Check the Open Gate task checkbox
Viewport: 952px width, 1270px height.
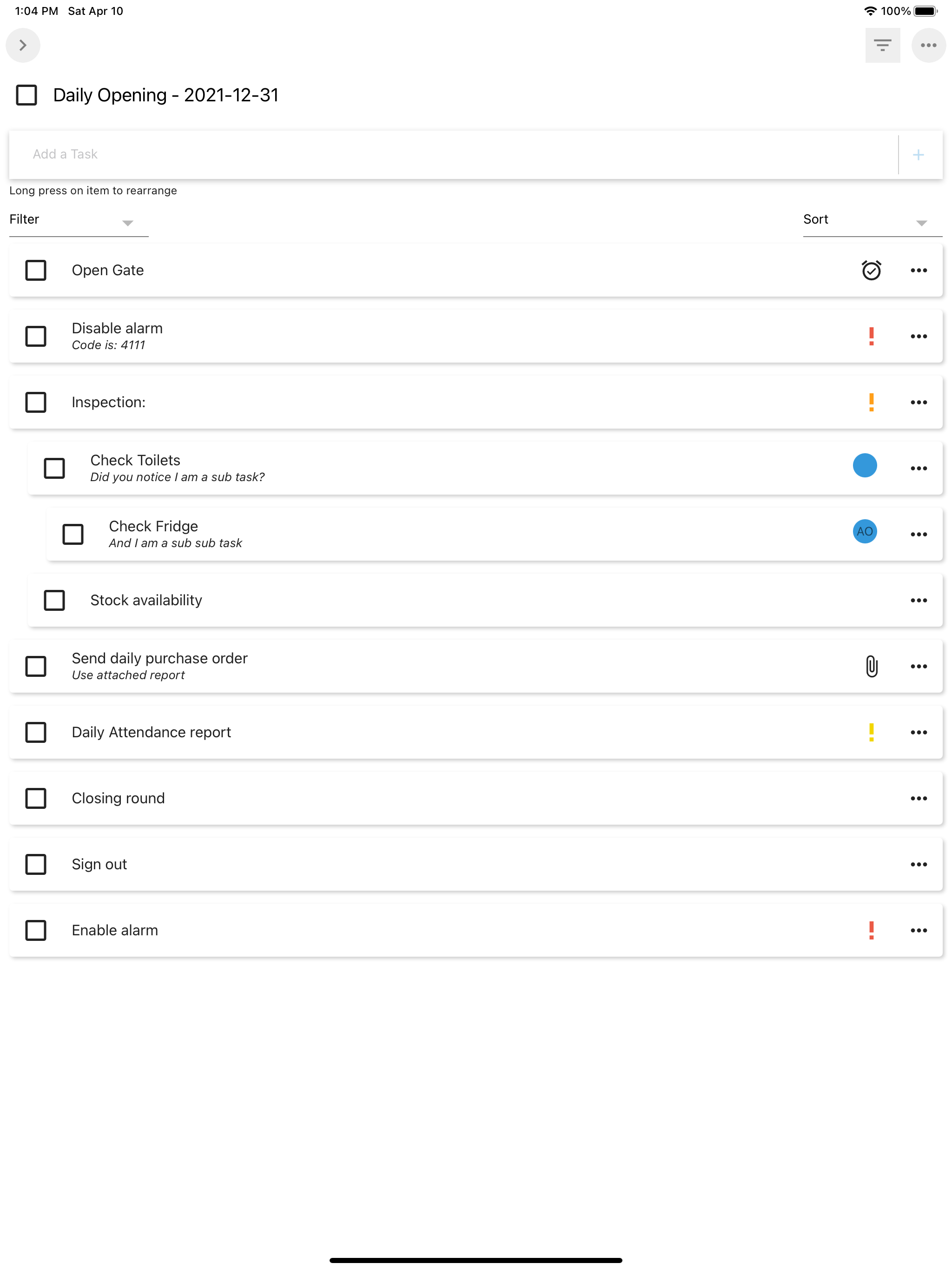tap(36, 271)
